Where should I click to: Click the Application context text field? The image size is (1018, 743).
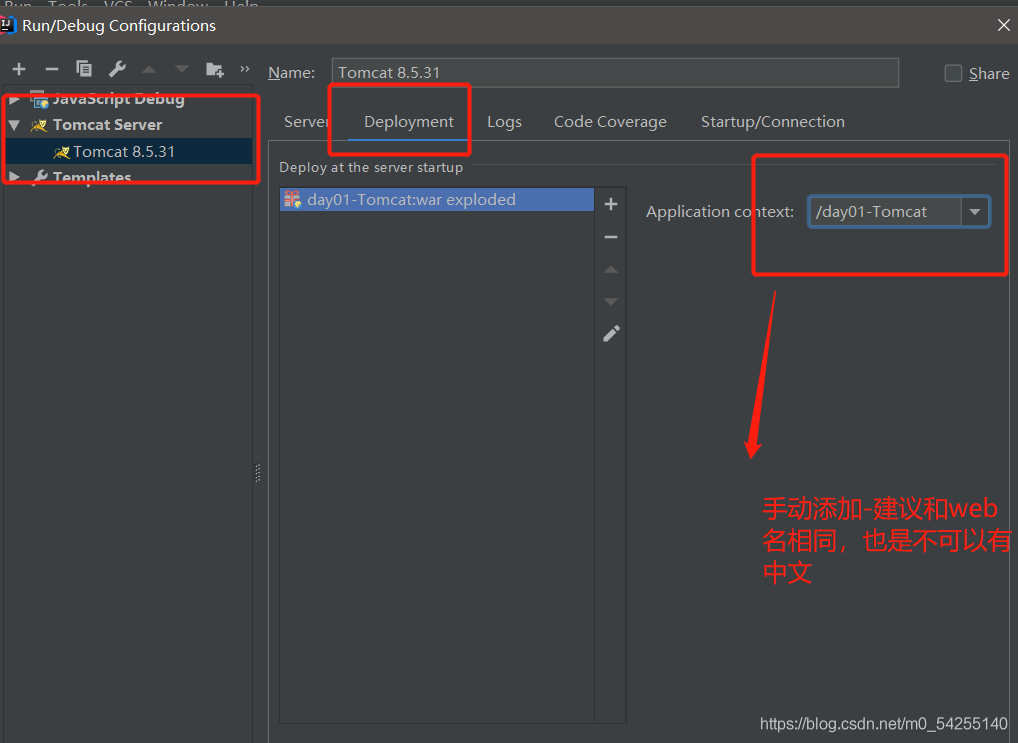[x=884, y=212]
